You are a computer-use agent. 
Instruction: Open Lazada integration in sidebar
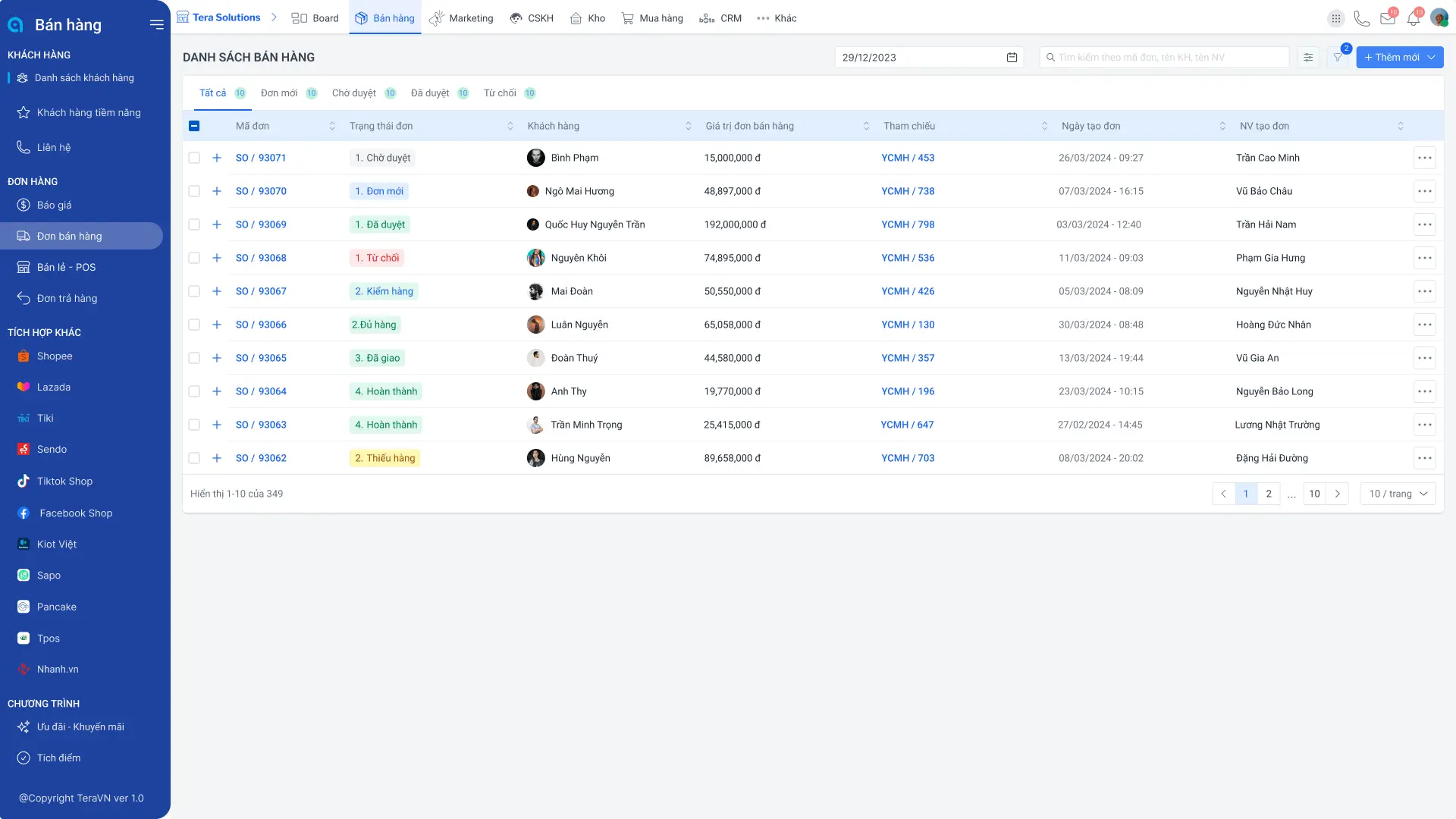tap(54, 387)
